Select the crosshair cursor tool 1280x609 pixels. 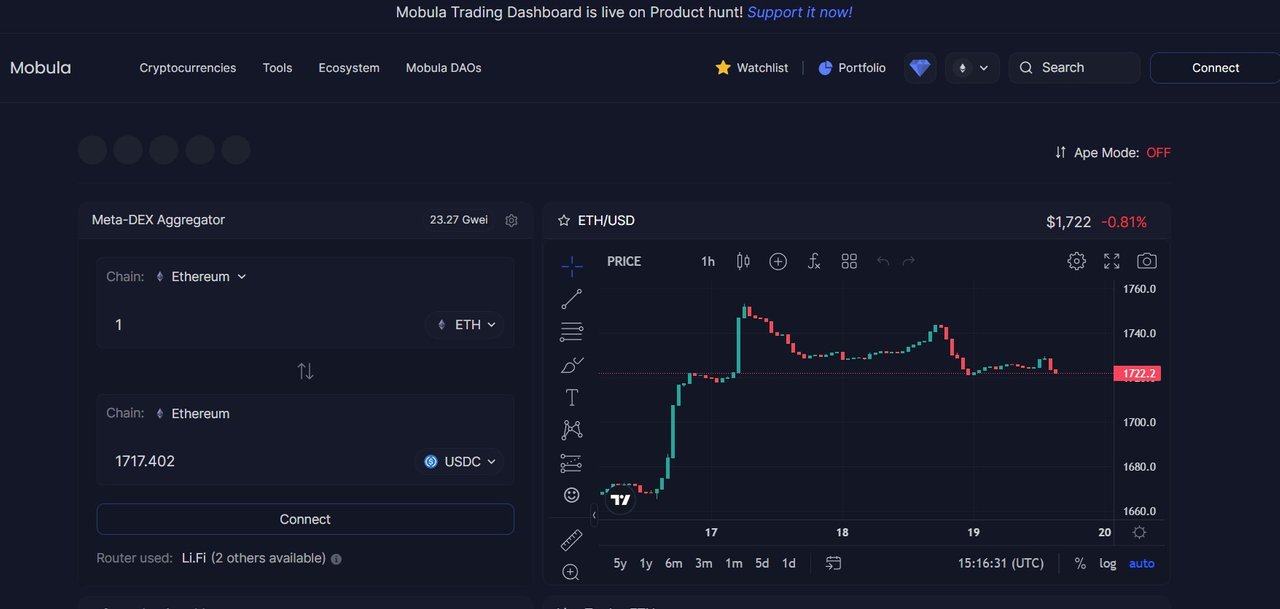coord(572,265)
